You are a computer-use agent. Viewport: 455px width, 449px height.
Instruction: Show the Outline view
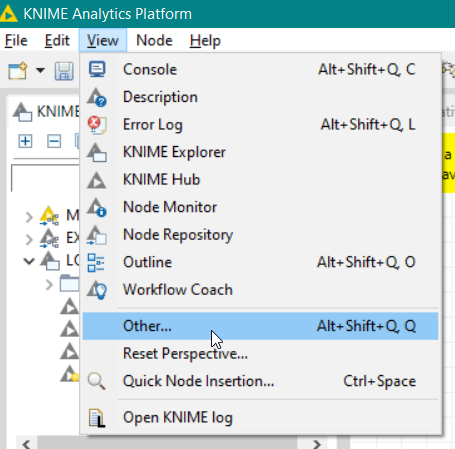260,262
